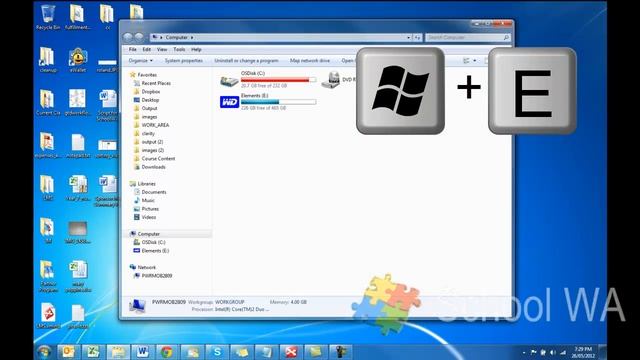640x360 pixels.
Task: Open Course Content under Favorites
Action: tap(158, 158)
